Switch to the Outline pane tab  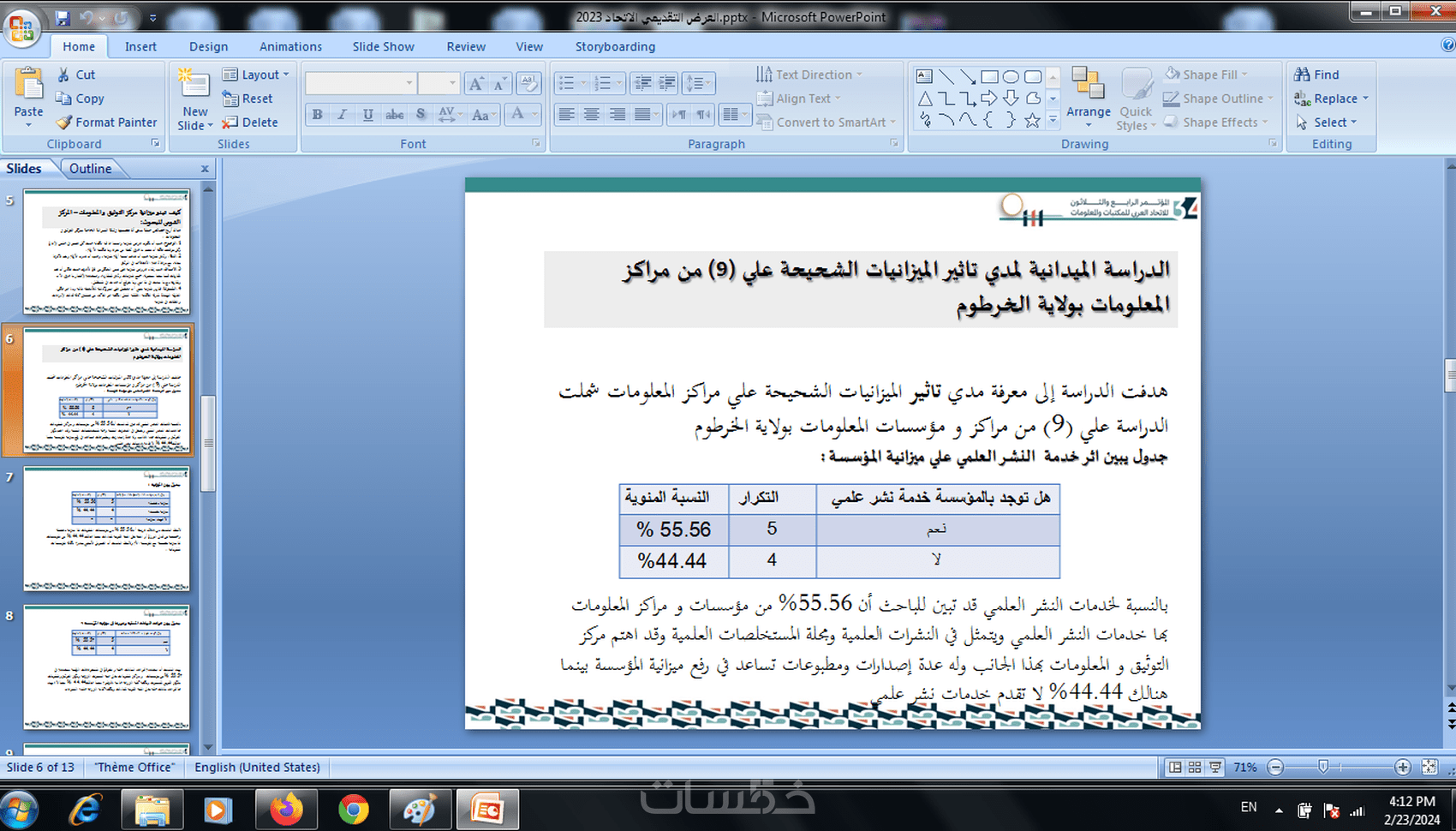click(x=90, y=169)
